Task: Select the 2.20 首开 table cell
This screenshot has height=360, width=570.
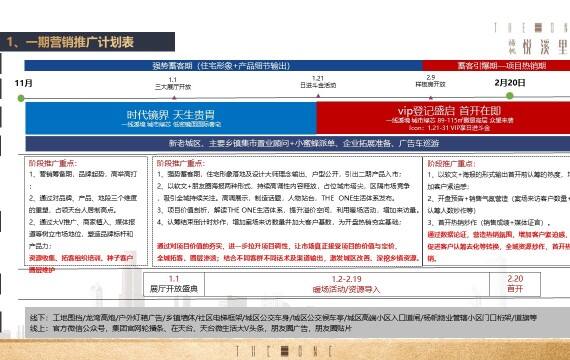Action: click(x=515, y=284)
